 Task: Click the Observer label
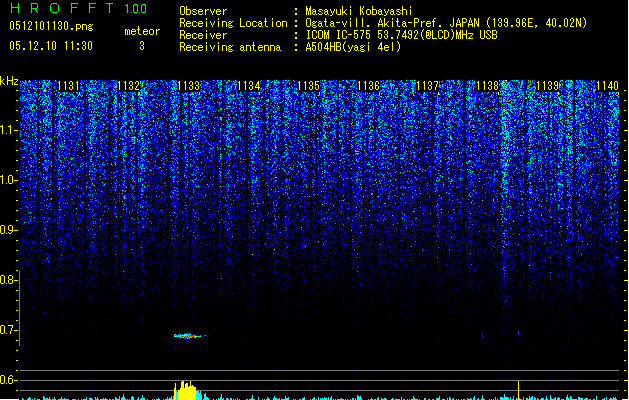[203, 11]
